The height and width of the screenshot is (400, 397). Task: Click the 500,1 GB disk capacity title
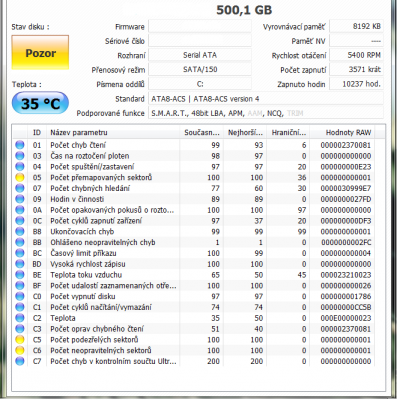click(244, 10)
